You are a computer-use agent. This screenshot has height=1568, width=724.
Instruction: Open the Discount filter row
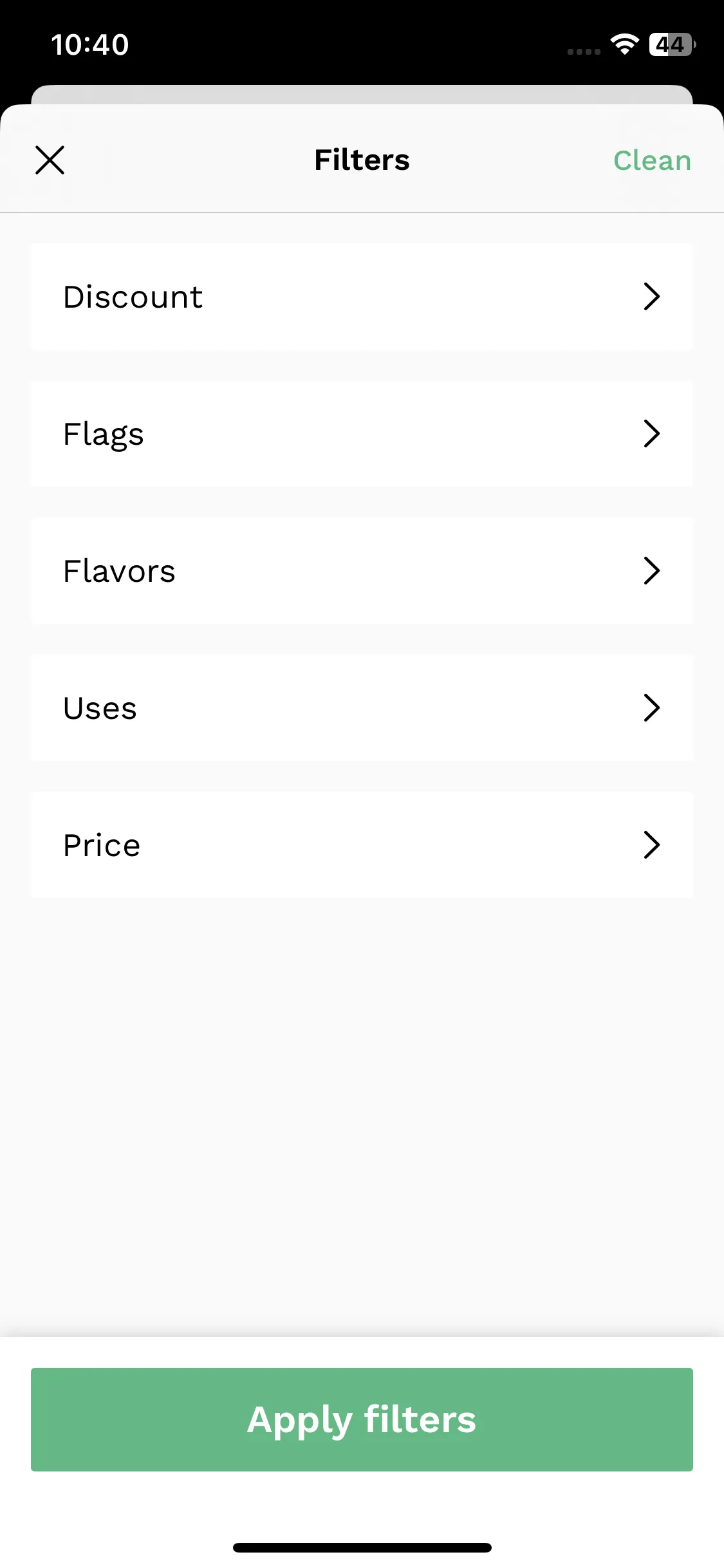(362, 297)
